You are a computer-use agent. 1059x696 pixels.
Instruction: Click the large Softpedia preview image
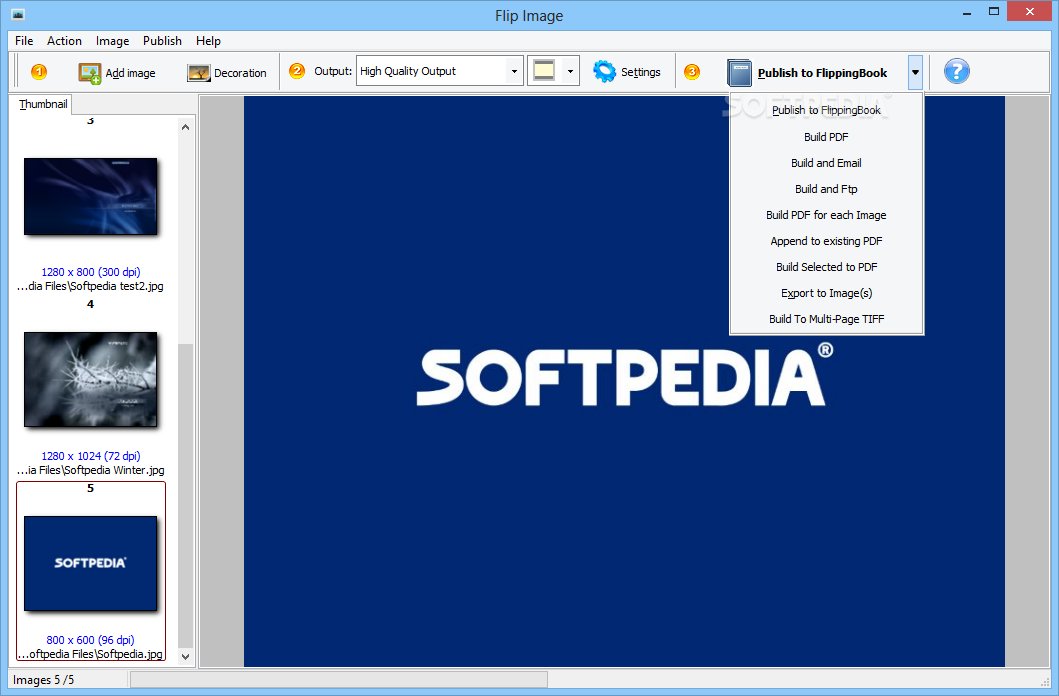pyautogui.click(x=624, y=381)
